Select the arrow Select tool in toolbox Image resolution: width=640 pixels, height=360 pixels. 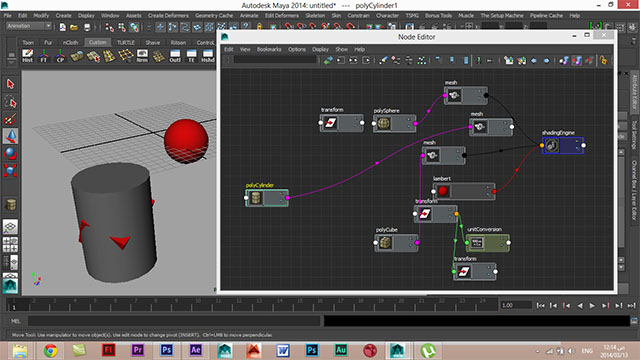[x=10, y=84]
